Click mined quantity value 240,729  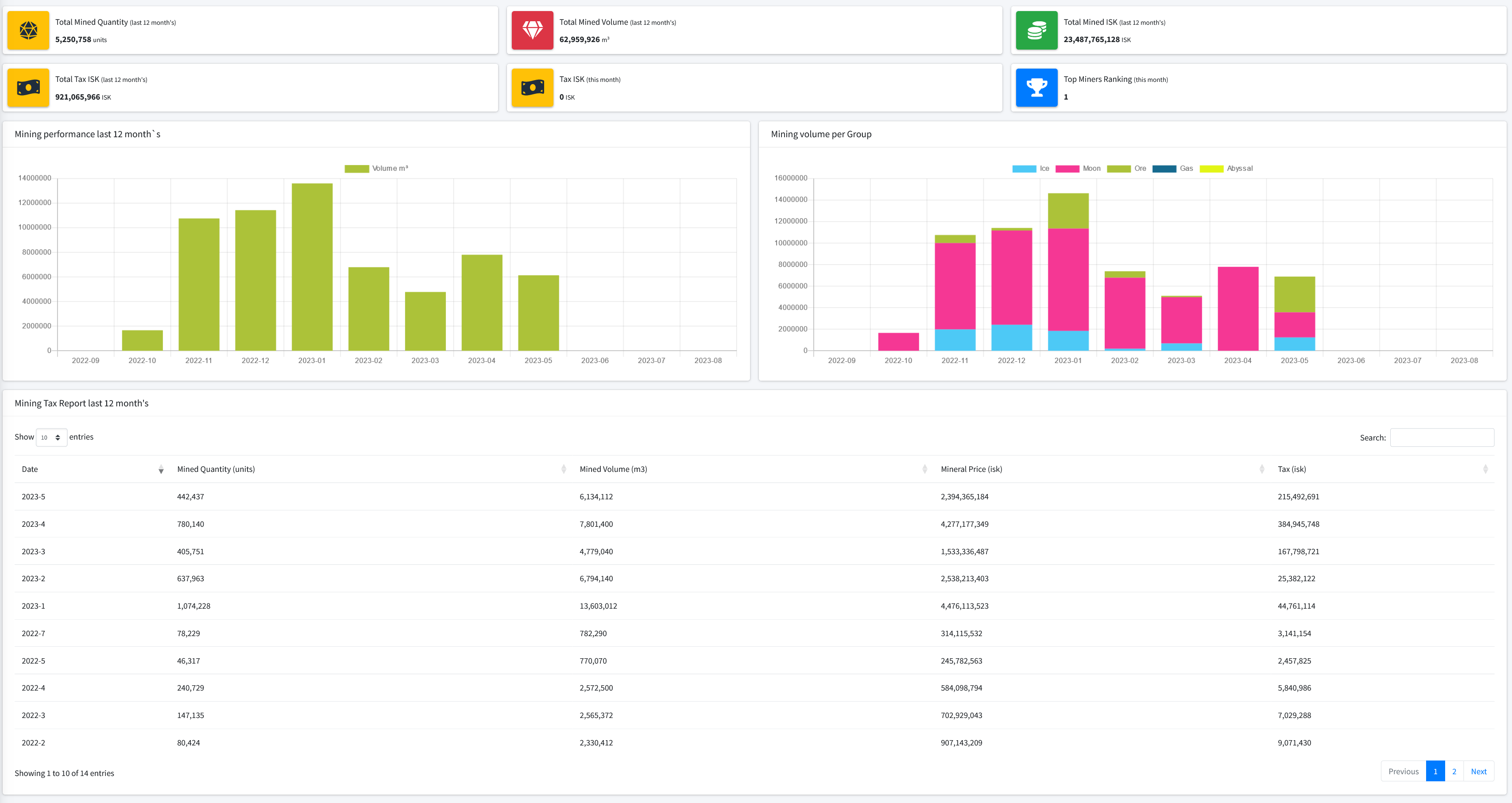click(191, 688)
